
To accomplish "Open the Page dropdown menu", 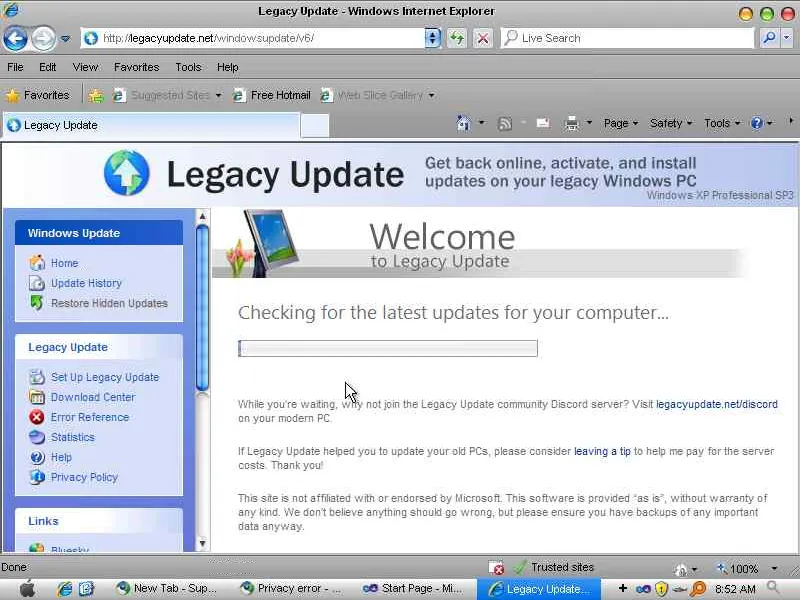I will pos(620,123).
